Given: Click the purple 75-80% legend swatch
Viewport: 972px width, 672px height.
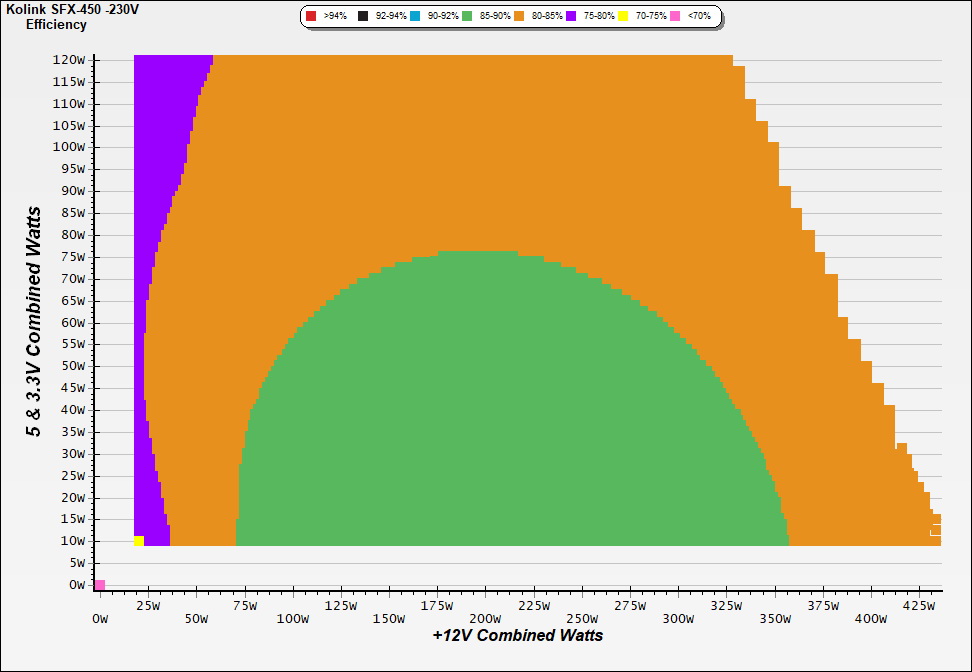Looking at the screenshot, I should point(571,17).
